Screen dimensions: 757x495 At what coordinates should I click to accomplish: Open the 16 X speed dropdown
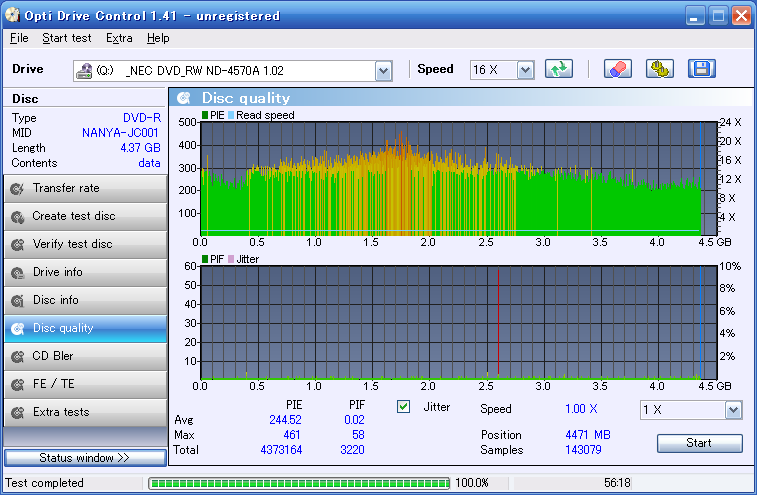525,70
